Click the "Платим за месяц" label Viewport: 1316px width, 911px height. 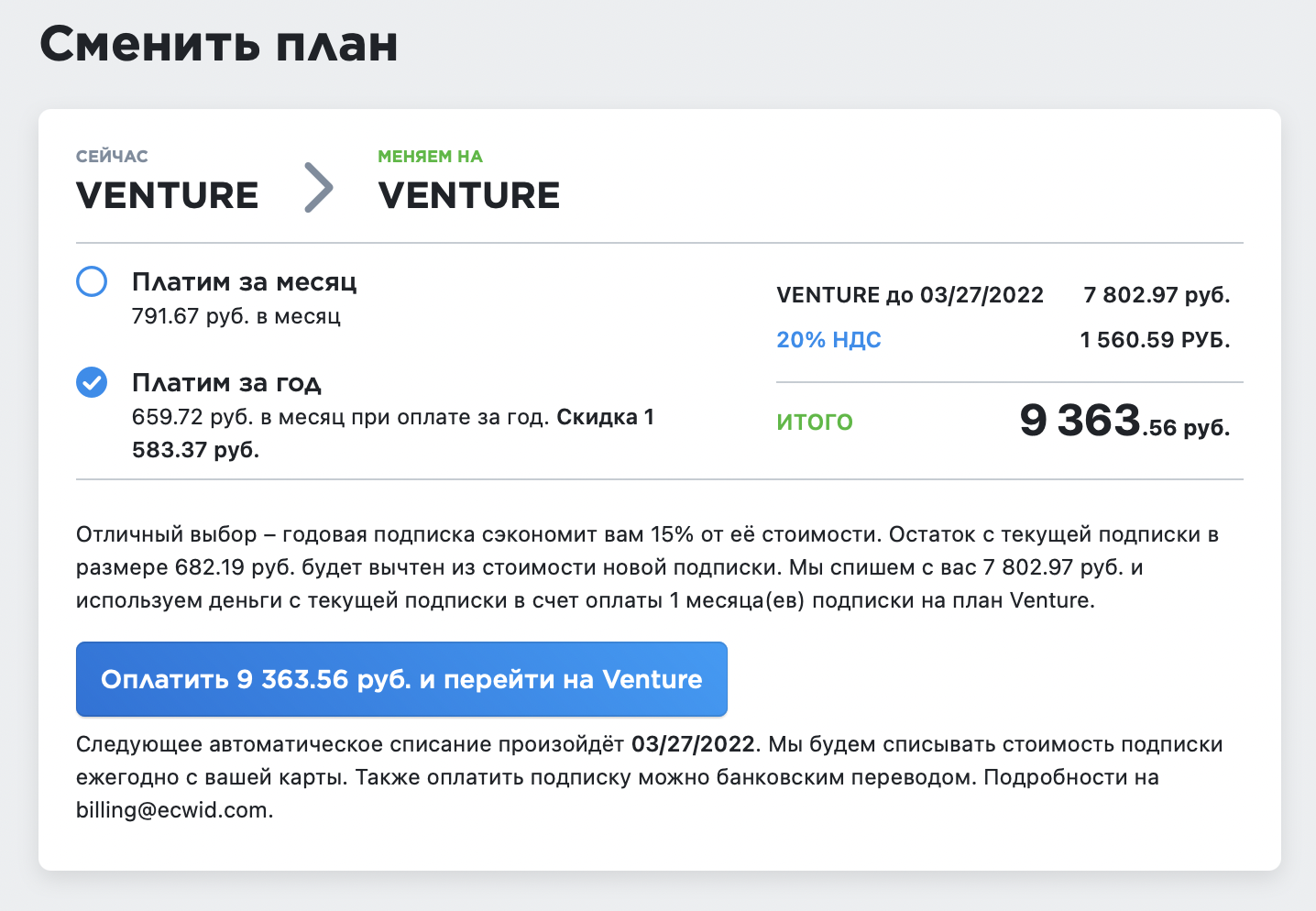(244, 281)
